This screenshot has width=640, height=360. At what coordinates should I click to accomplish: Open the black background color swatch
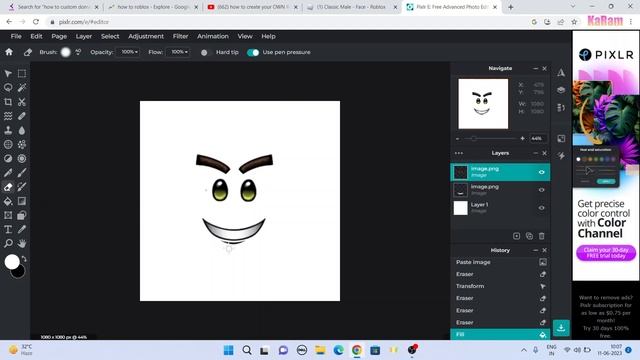[x=19, y=273]
